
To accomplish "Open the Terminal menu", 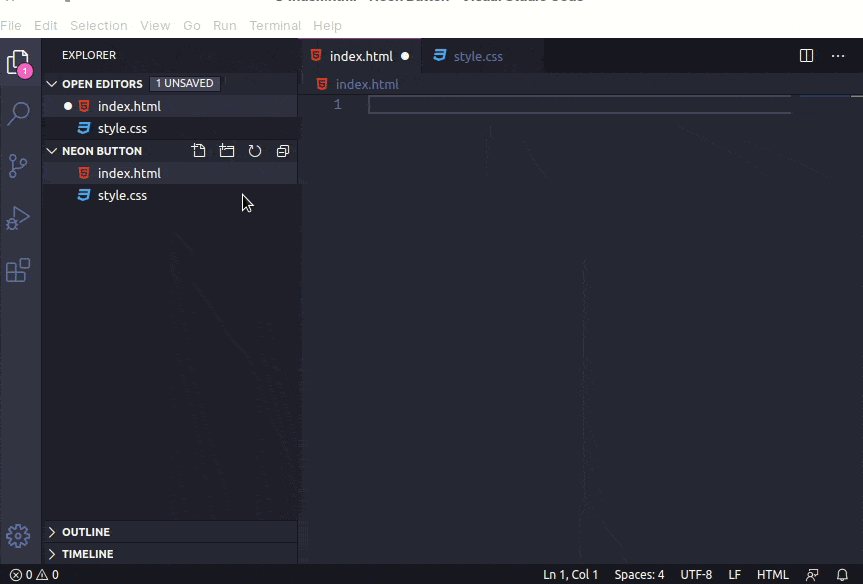I will click(275, 25).
